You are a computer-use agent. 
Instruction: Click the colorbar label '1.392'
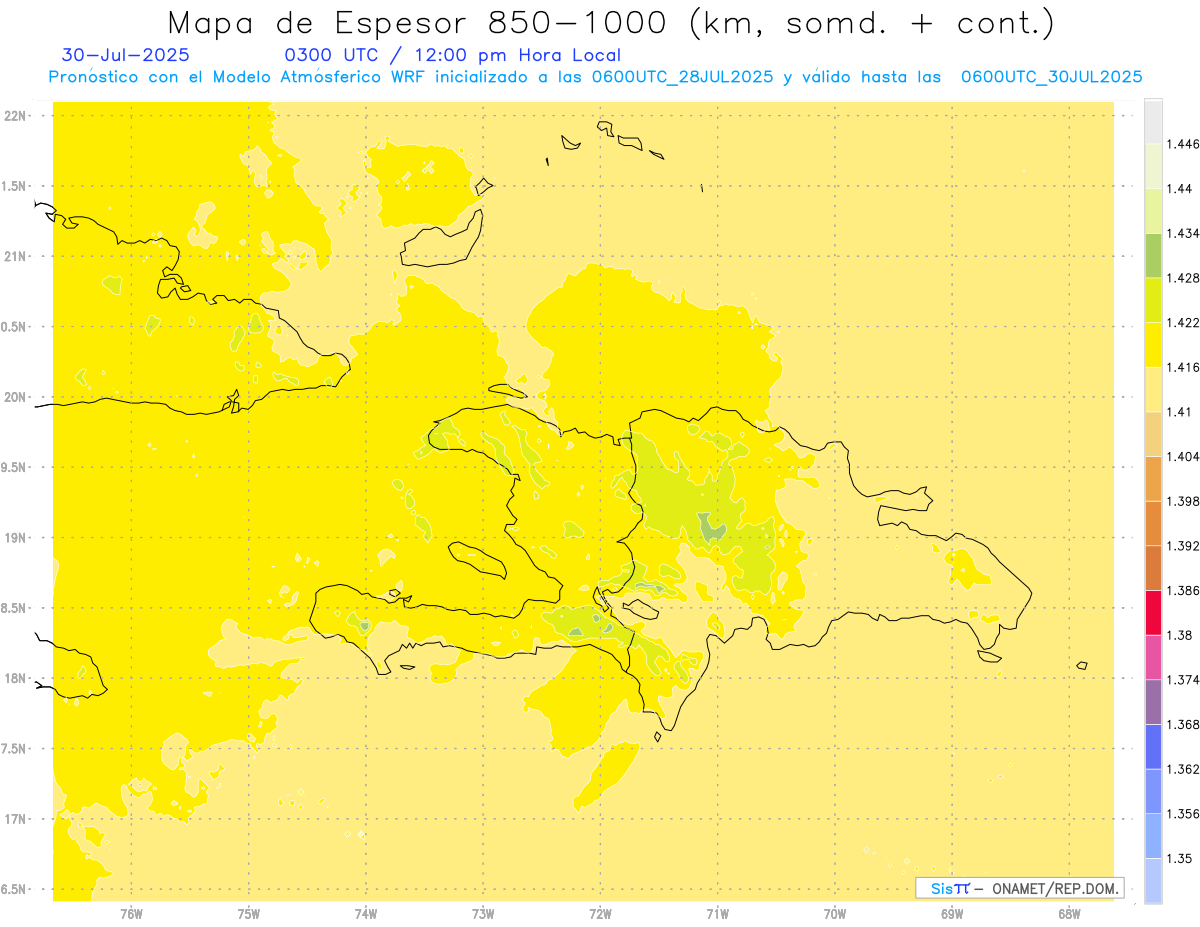click(x=1183, y=546)
